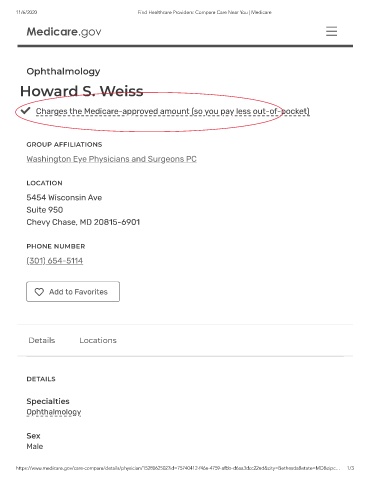Switch to the Locations tab

98,340
